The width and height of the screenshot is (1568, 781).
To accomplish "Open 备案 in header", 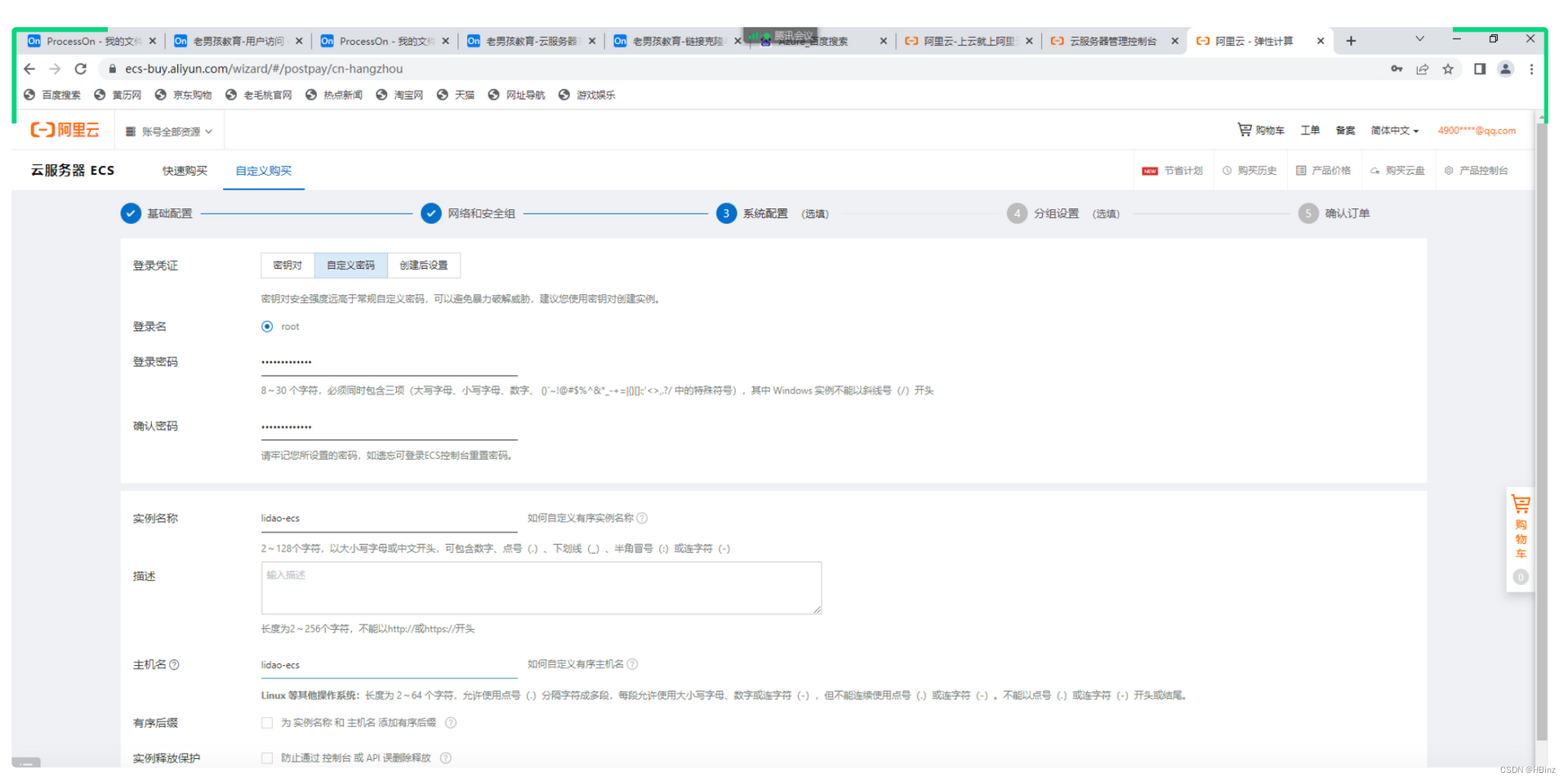I will click(x=1345, y=131).
